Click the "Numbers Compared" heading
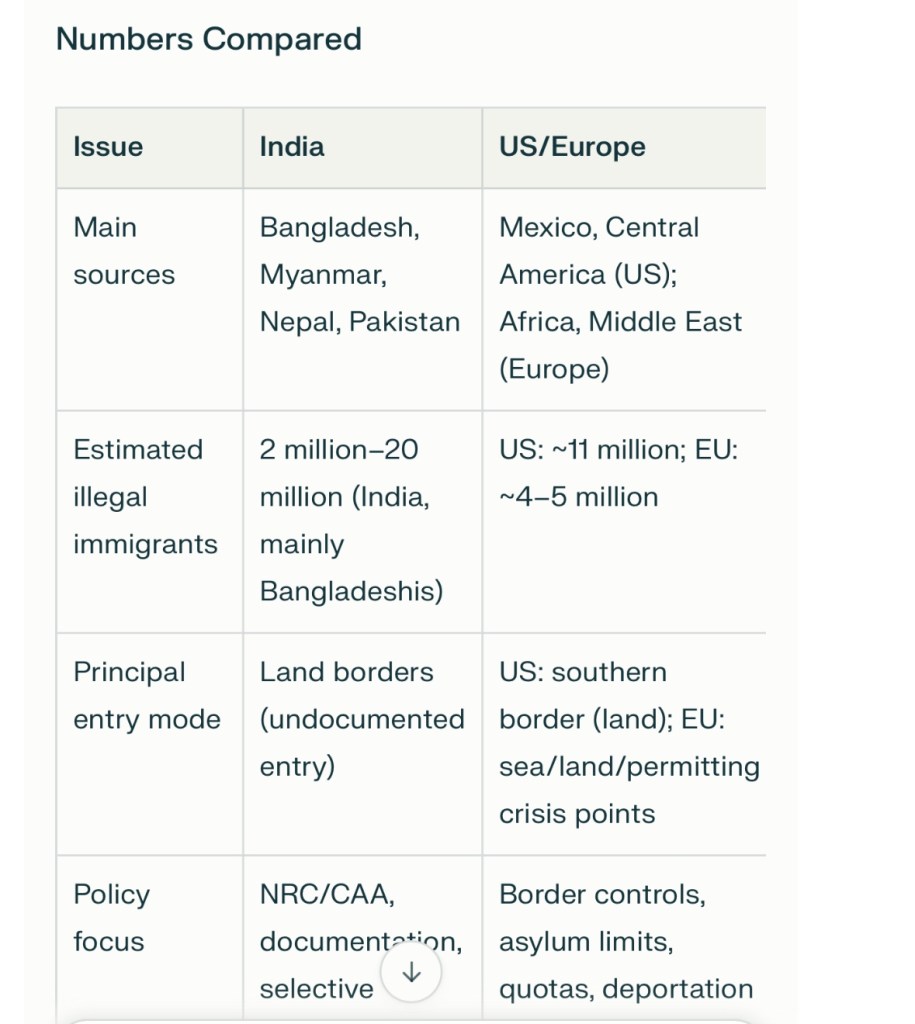Viewport: 915px width, 1024px height. (x=209, y=40)
